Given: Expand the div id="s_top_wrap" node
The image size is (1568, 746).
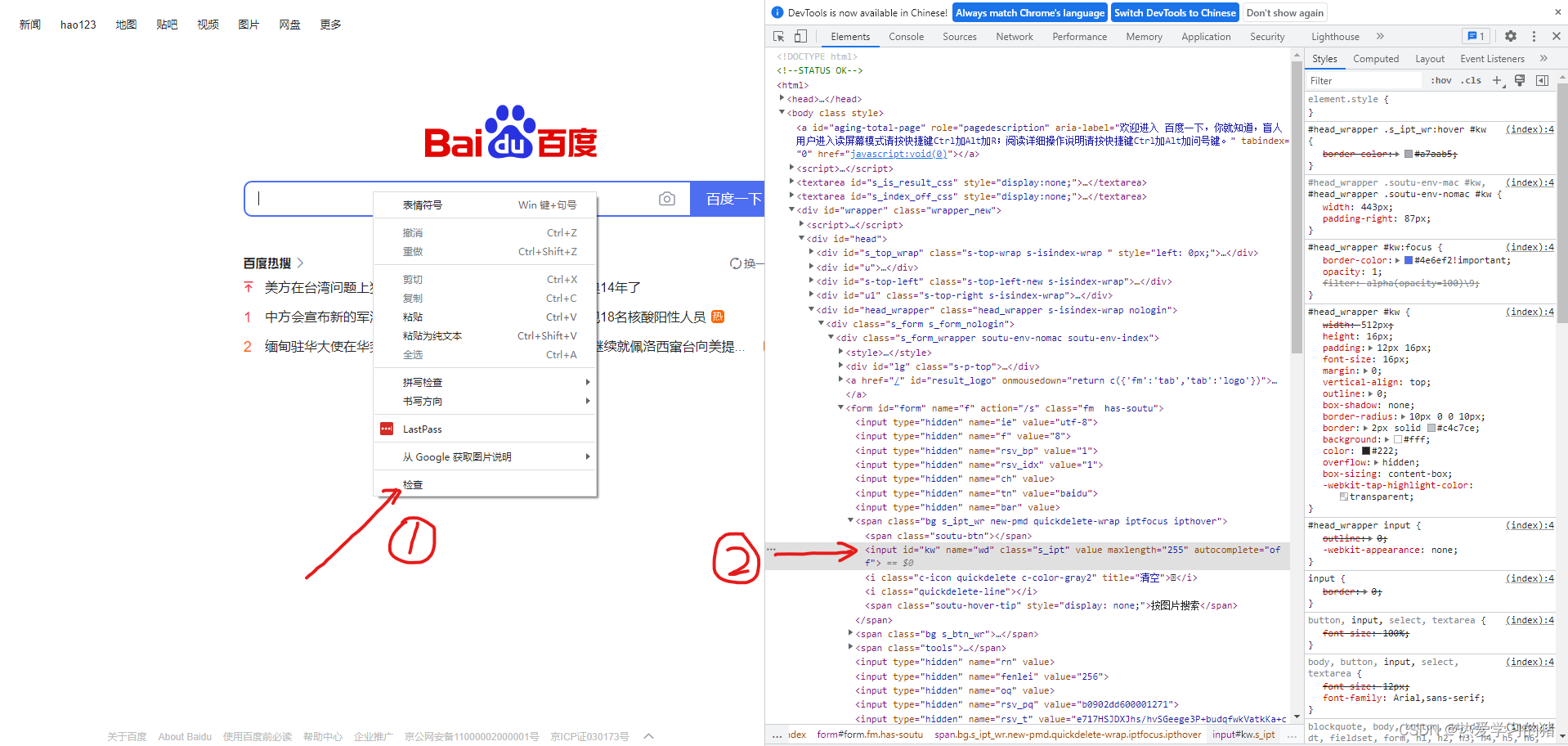Looking at the screenshot, I should tap(811, 253).
